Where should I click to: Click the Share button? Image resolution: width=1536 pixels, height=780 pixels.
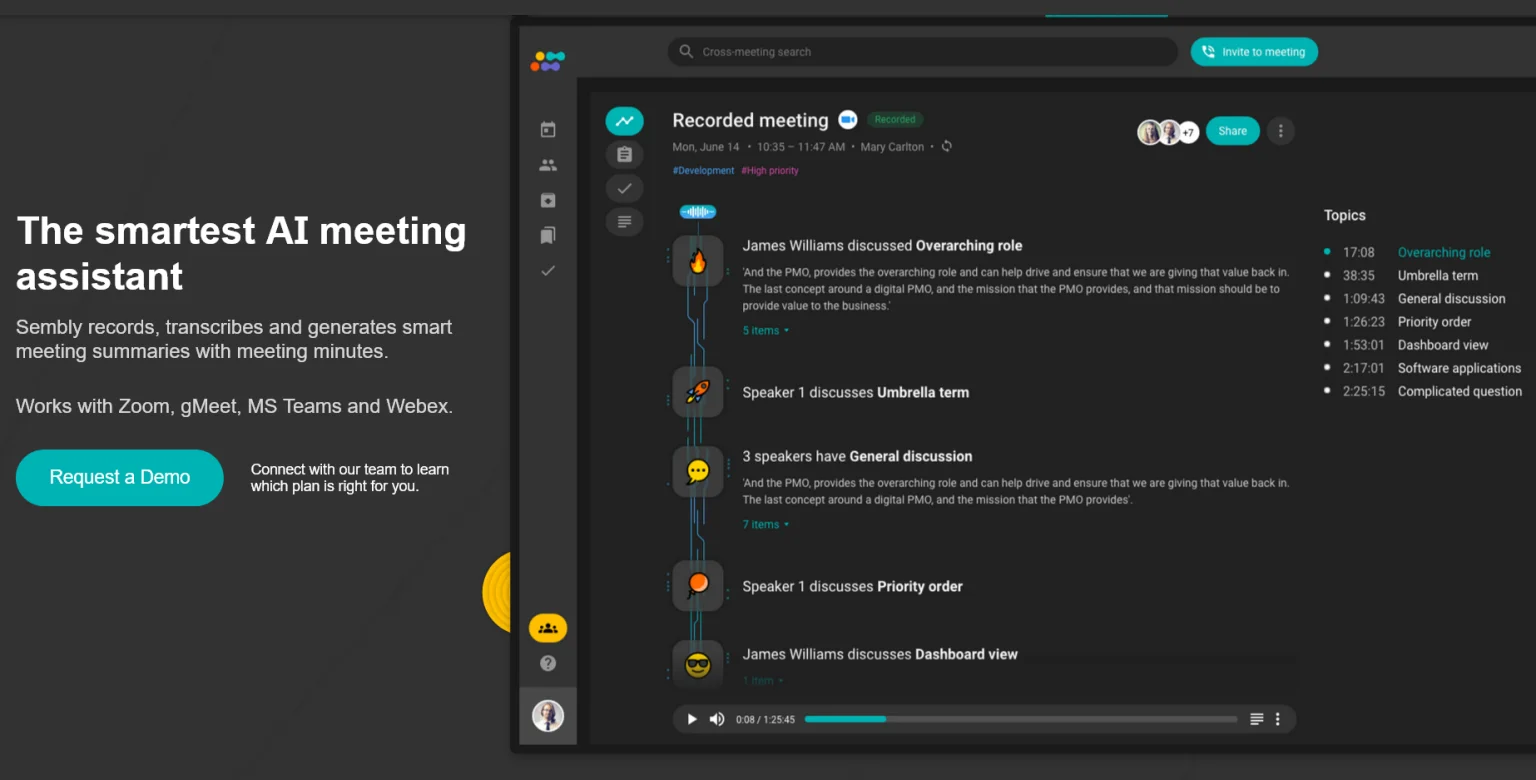(x=1232, y=131)
